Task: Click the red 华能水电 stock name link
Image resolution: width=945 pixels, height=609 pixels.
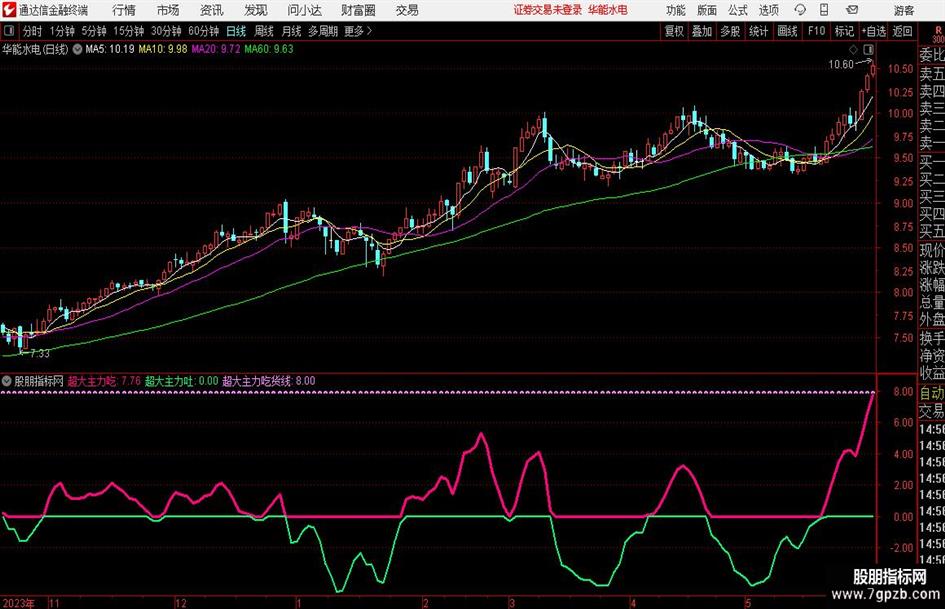Action: (608, 10)
